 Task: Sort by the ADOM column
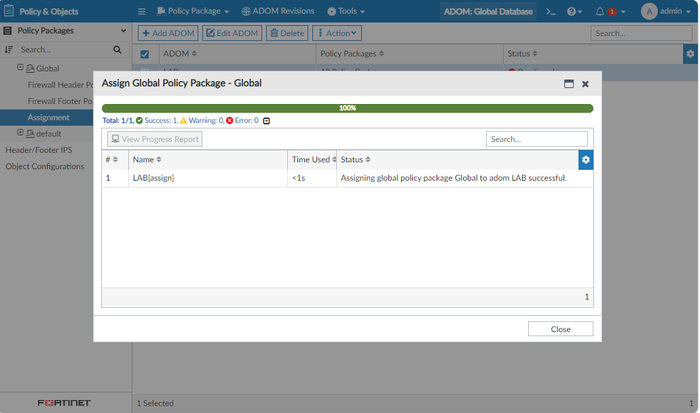(x=179, y=54)
